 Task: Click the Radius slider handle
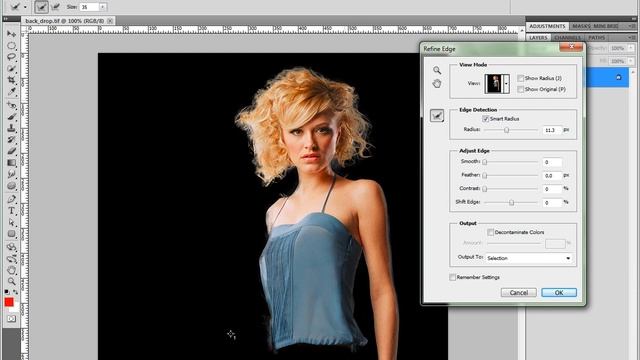pyautogui.click(x=507, y=130)
